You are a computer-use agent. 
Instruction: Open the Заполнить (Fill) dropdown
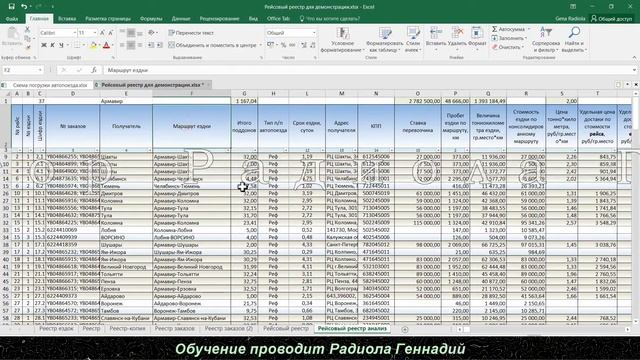pos(509,38)
